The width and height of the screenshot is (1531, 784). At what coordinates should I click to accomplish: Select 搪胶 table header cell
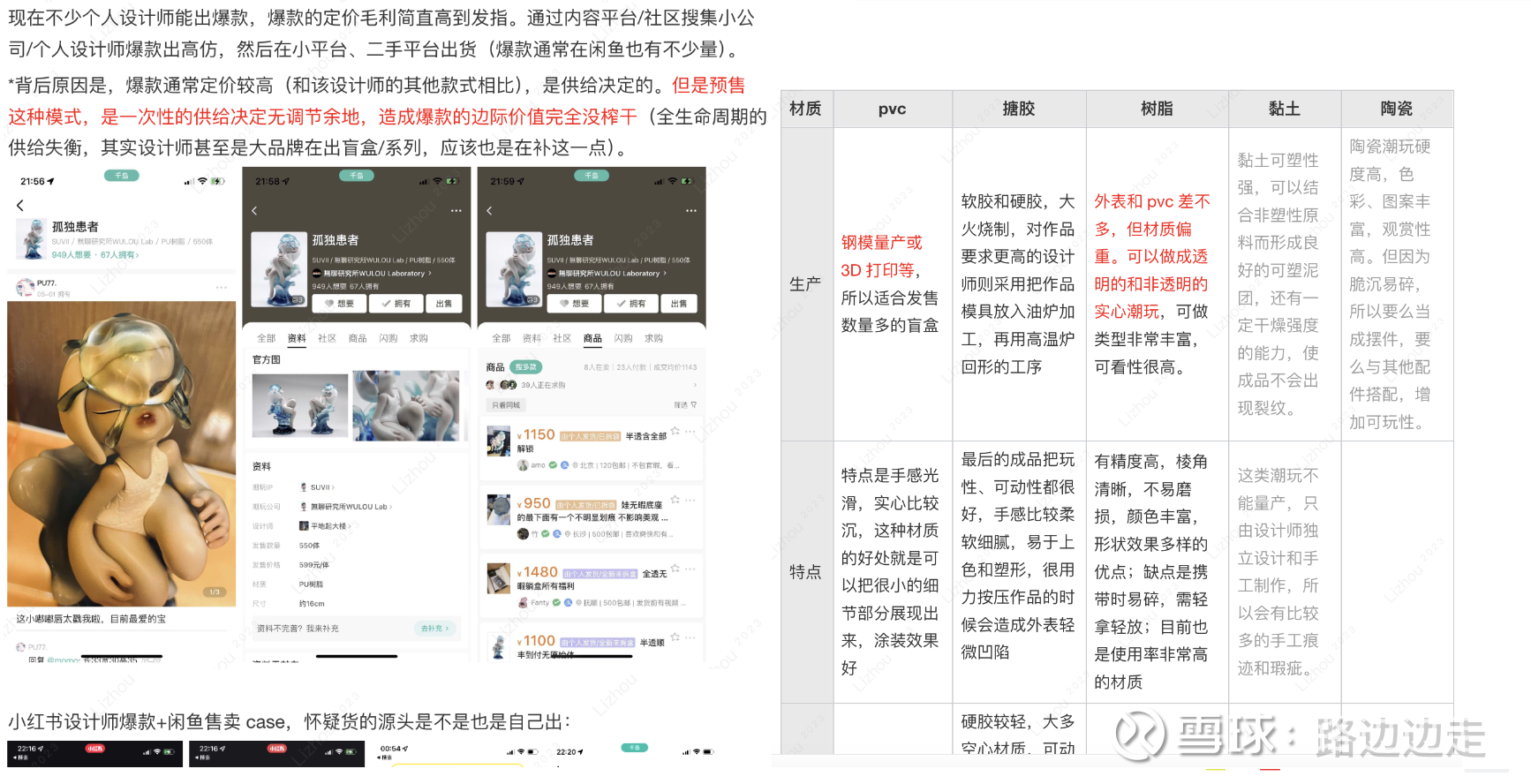click(1019, 109)
